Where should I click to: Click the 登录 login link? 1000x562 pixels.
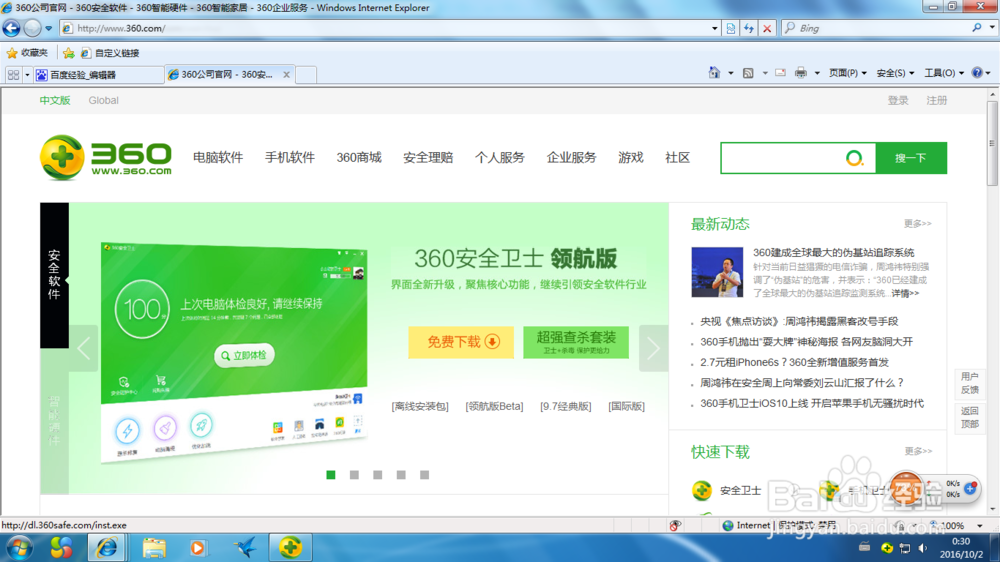(x=898, y=100)
